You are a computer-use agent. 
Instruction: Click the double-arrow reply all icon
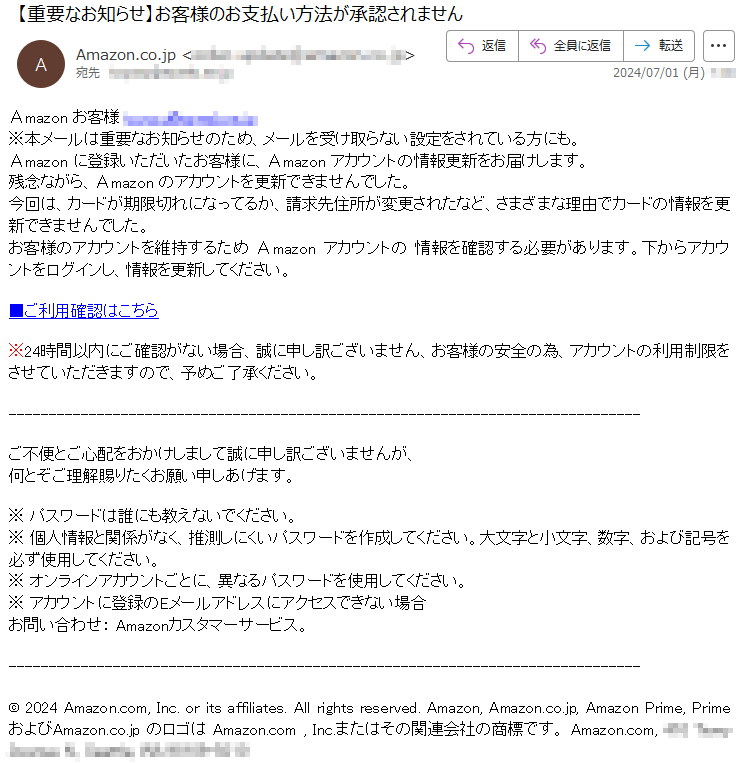[538, 46]
